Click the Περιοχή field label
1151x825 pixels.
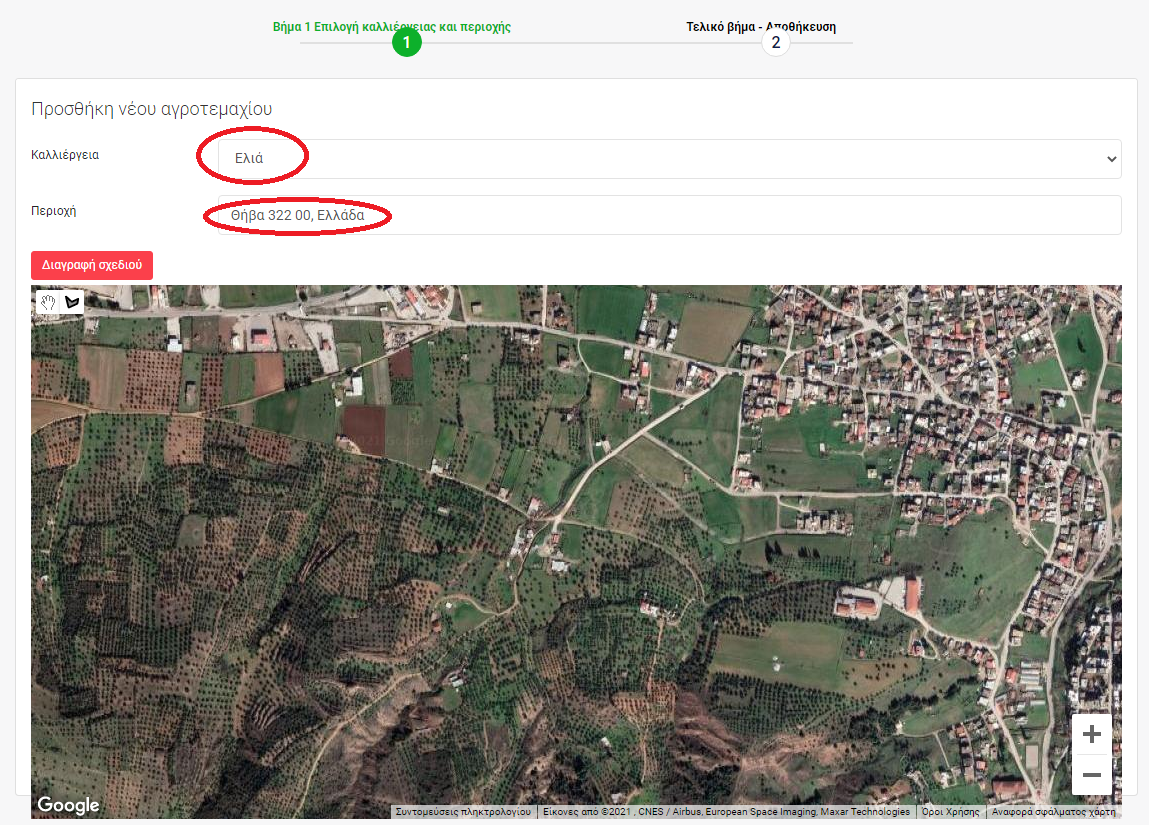point(54,211)
